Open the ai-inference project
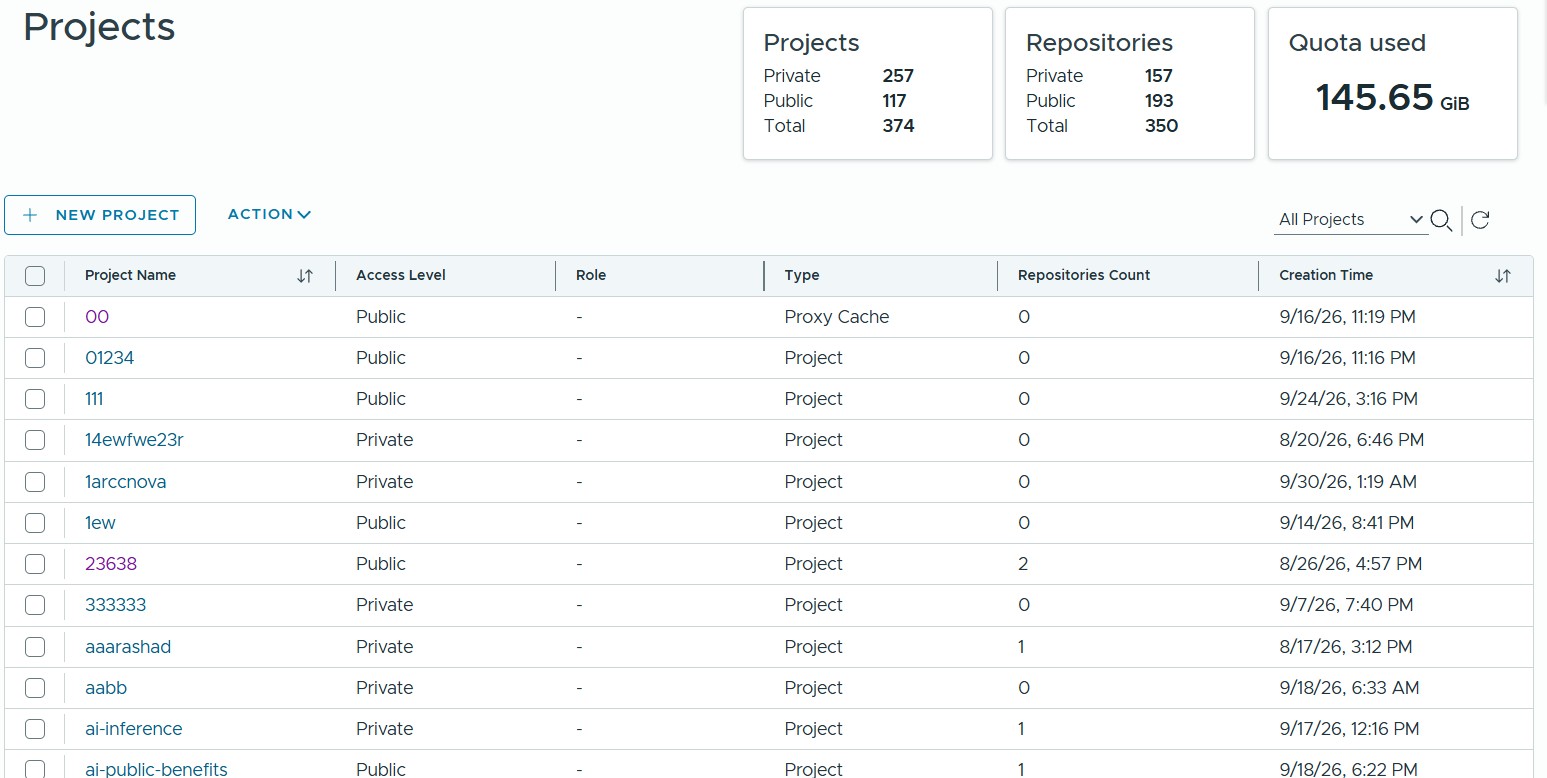 pyautogui.click(x=134, y=729)
